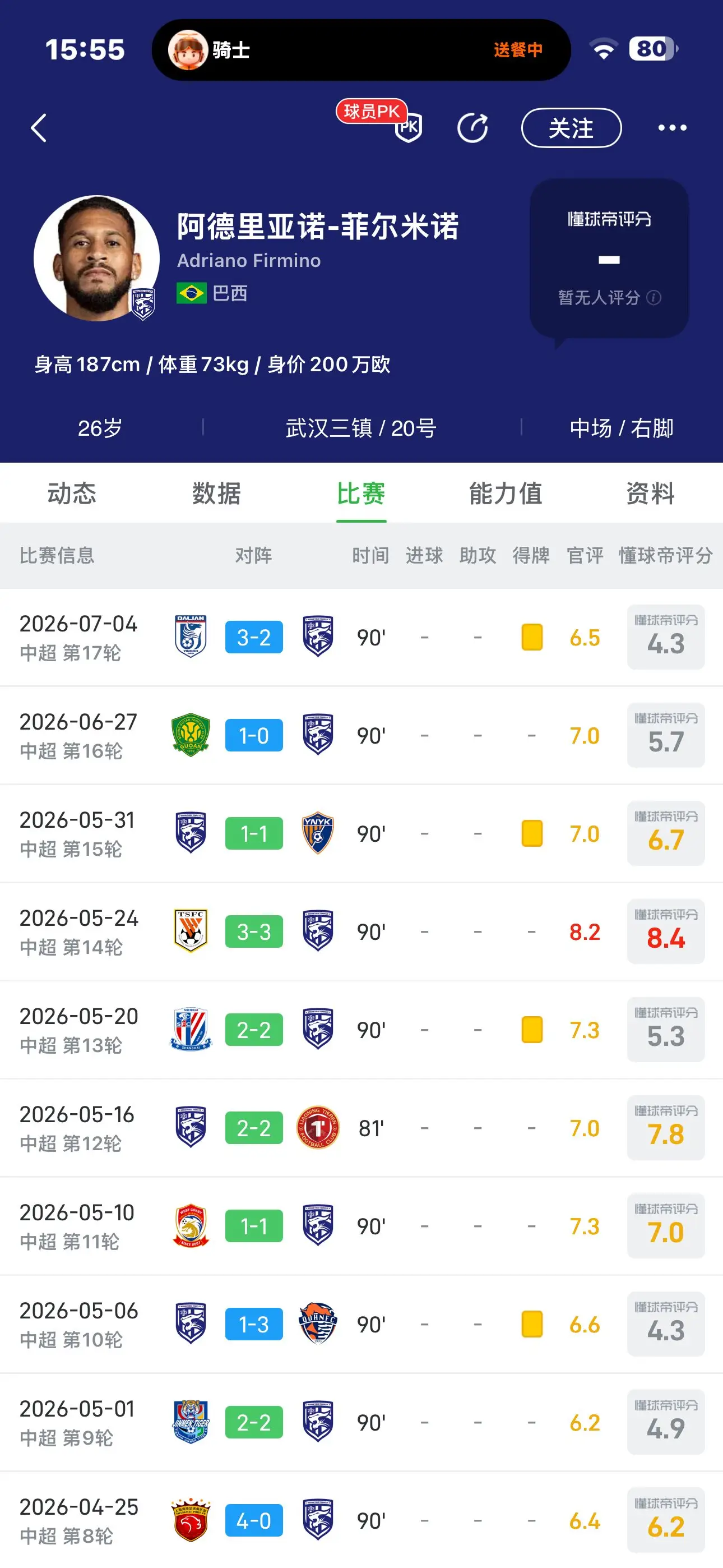
Task: Tap the Dalian team crest in round 17
Action: pos(191,637)
